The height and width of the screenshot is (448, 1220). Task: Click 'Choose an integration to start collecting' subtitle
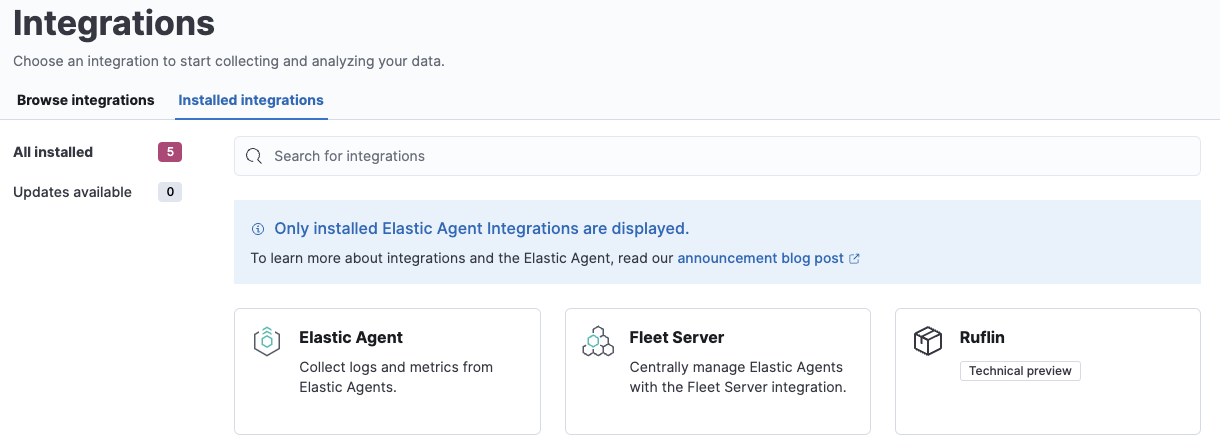229,61
